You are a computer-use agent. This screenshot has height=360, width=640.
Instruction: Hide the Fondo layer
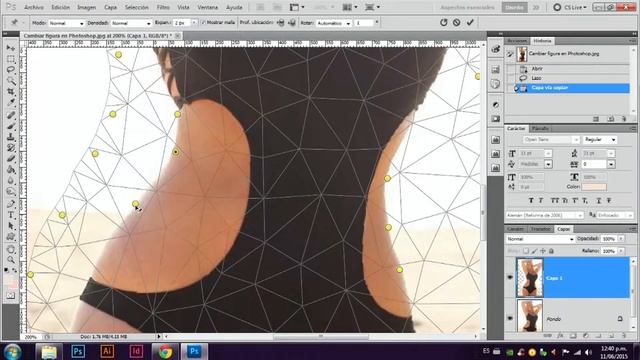pos(510,318)
